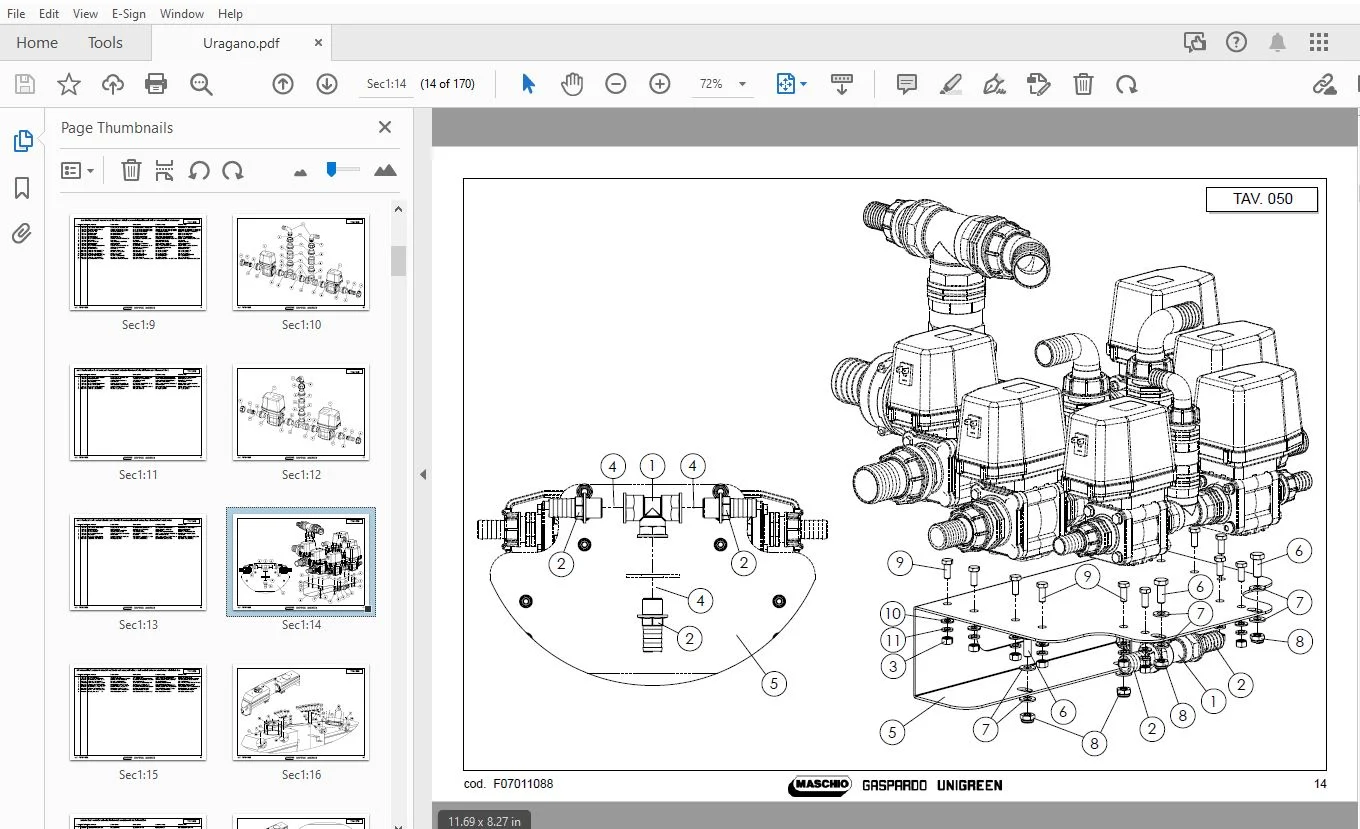
Task: Select thumbnail page Sec1:12
Action: 301,413
